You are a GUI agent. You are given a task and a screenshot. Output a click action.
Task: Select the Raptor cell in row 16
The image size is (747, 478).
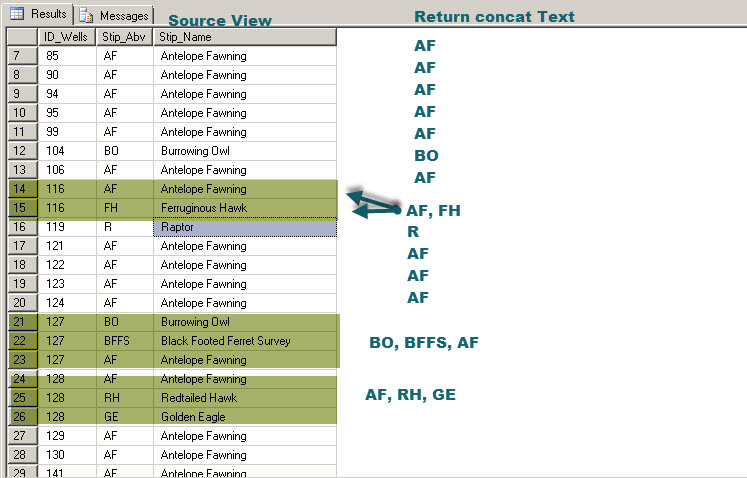pos(245,227)
